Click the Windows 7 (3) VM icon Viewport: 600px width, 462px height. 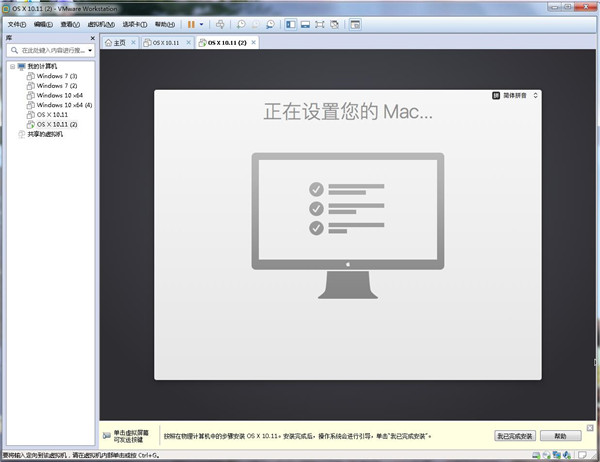point(31,76)
